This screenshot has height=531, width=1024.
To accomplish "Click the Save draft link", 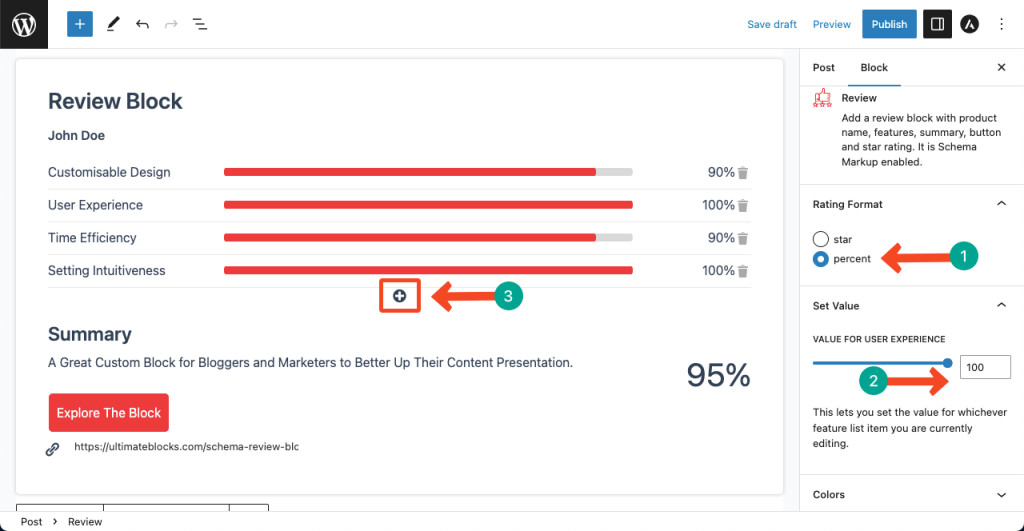I will 772,24.
